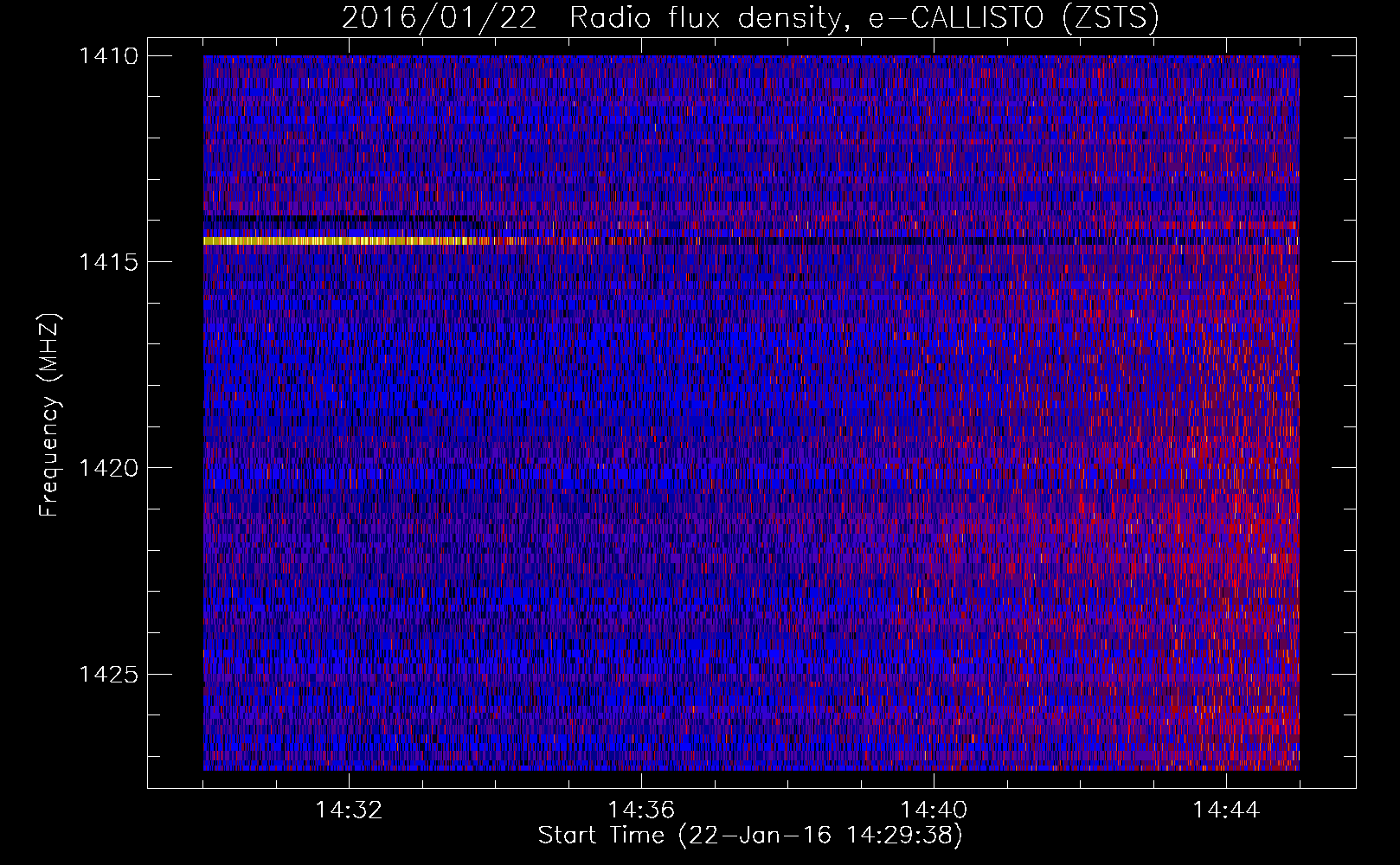
Task: Click the 14:44 time tick label
Action: click(x=1226, y=811)
